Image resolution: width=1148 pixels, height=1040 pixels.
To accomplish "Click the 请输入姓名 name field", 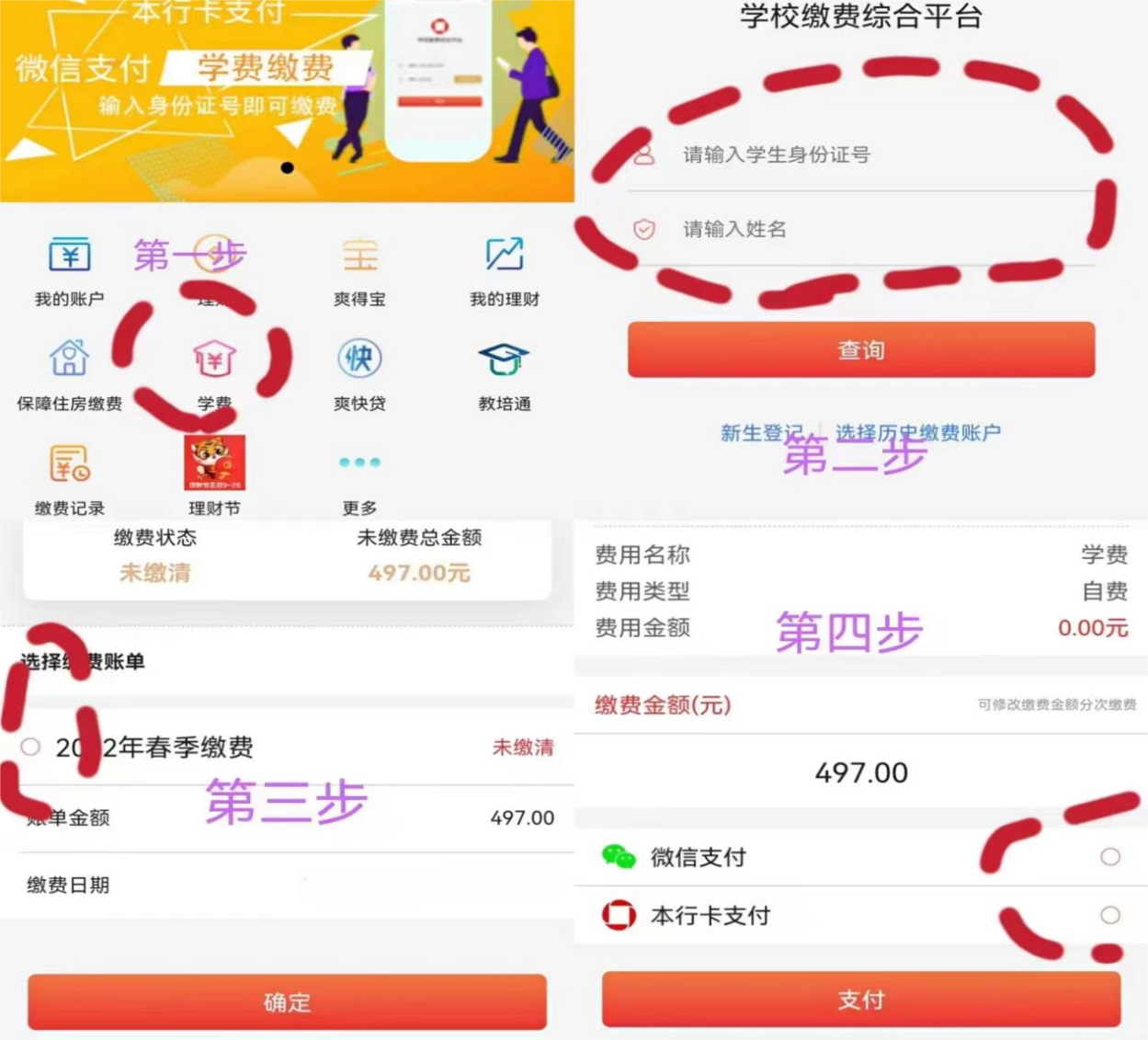I will point(861,229).
